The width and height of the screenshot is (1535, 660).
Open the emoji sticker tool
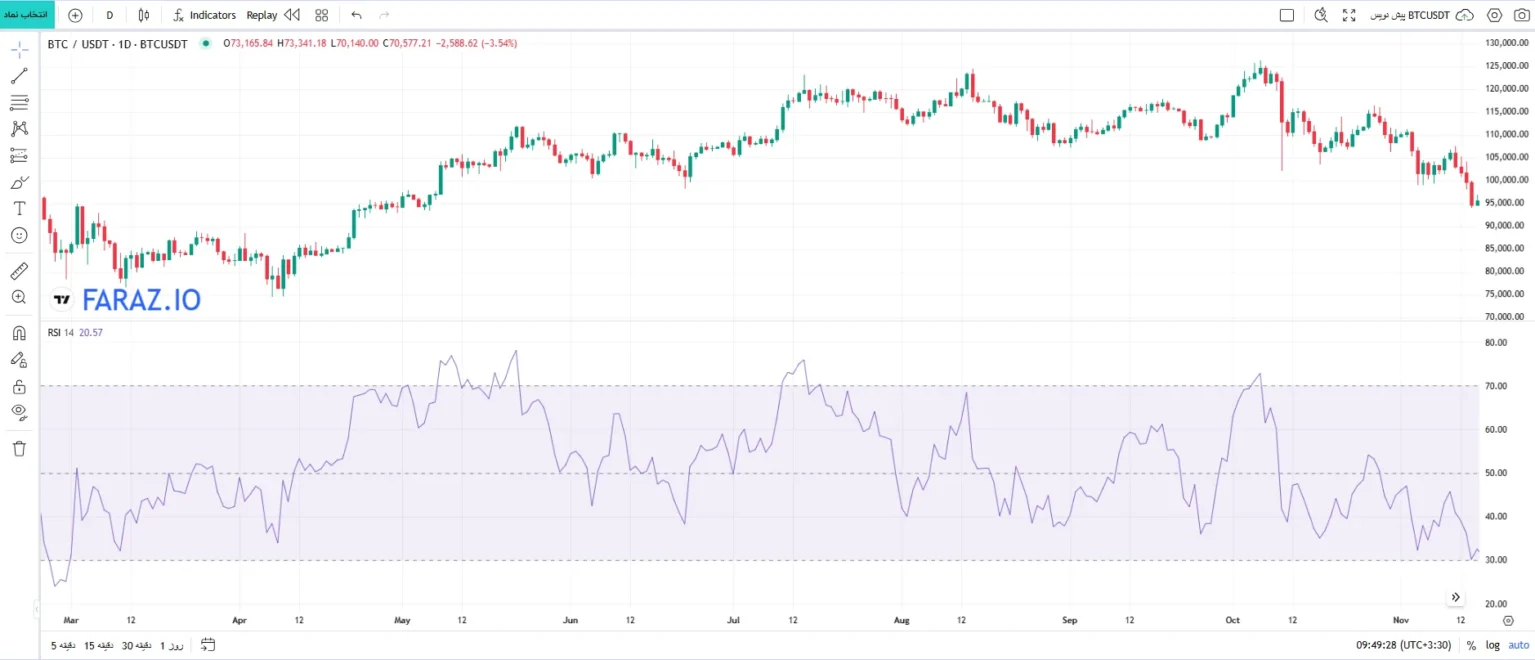pyautogui.click(x=19, y=236)
